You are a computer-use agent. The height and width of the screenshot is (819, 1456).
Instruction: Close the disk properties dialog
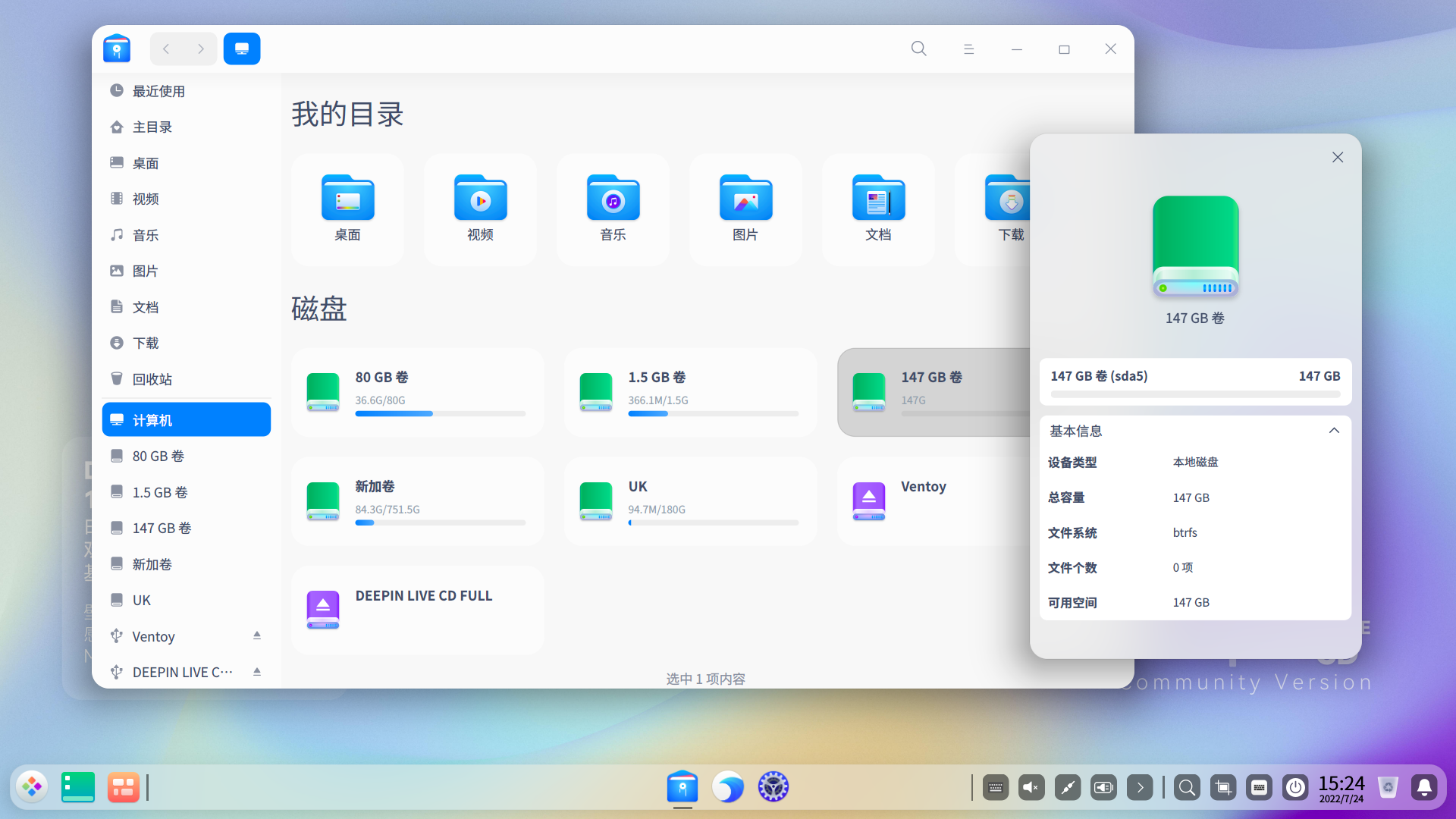coord(1338,157)
